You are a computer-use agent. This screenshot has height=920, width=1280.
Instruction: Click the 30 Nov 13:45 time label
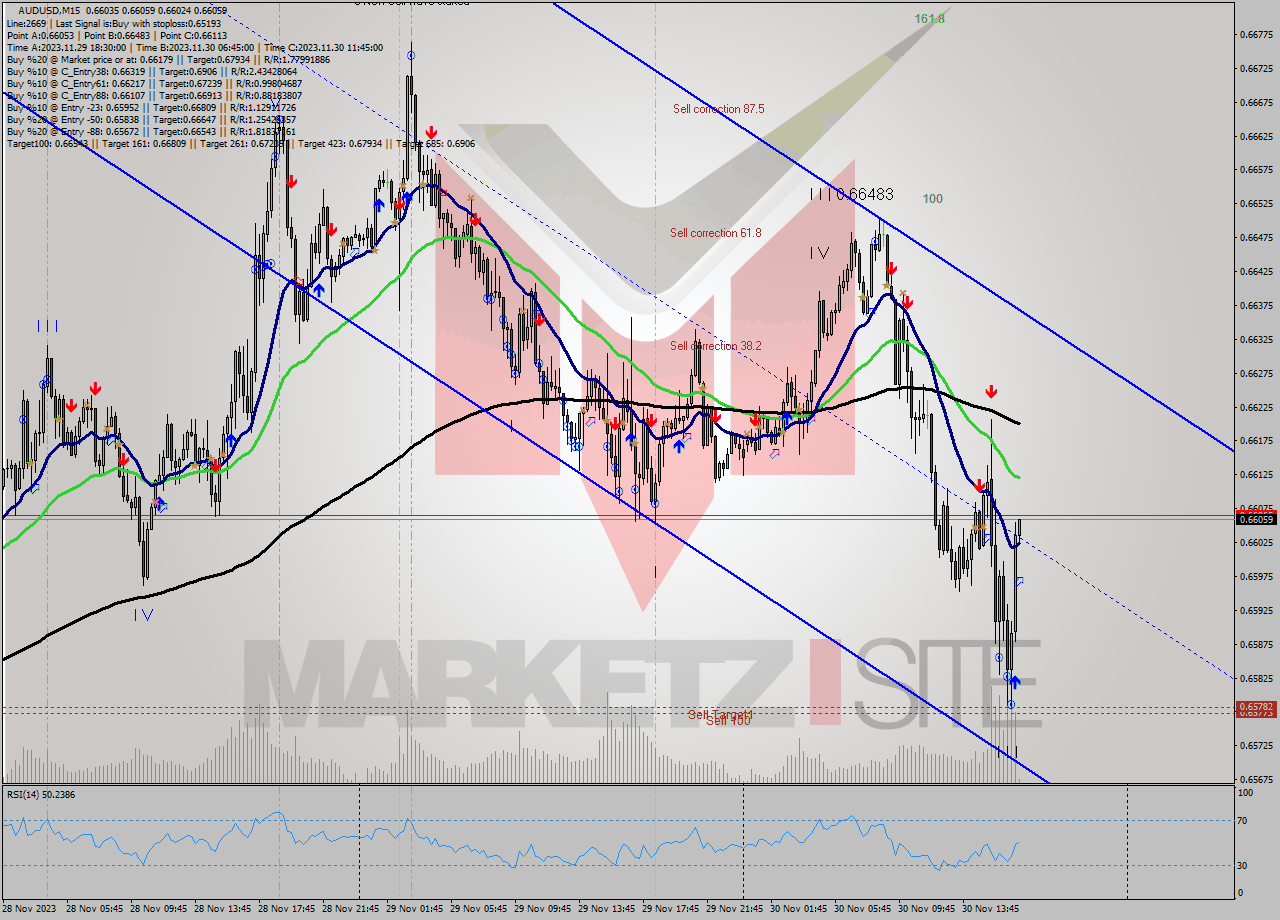coord(993,909)
